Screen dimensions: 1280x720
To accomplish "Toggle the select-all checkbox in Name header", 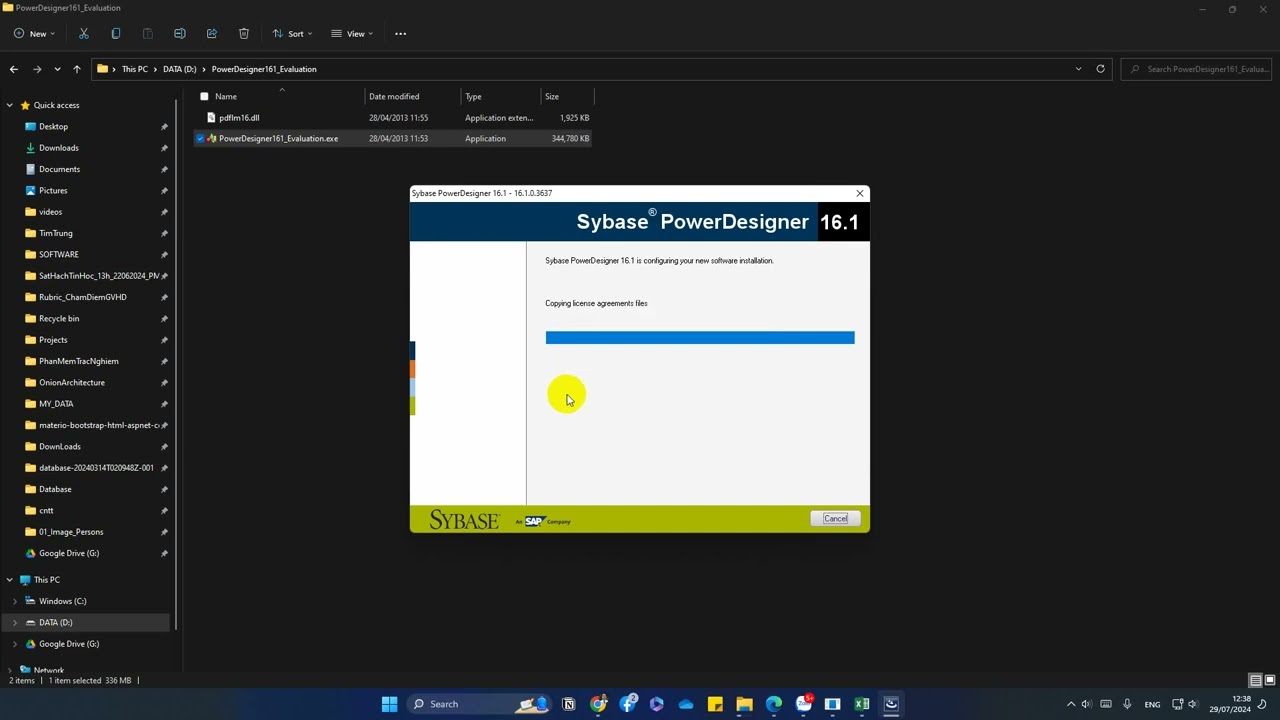I will tap(204, 97).
